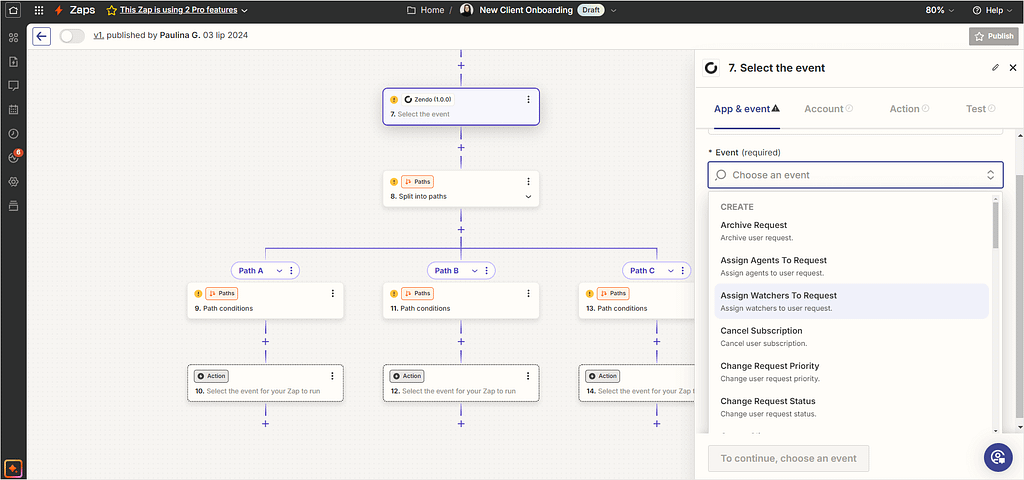This screenshot has height=480, width=1024.
Task: Open three-dot menu on Zendo step 7
Action: [x=528, y=99]
